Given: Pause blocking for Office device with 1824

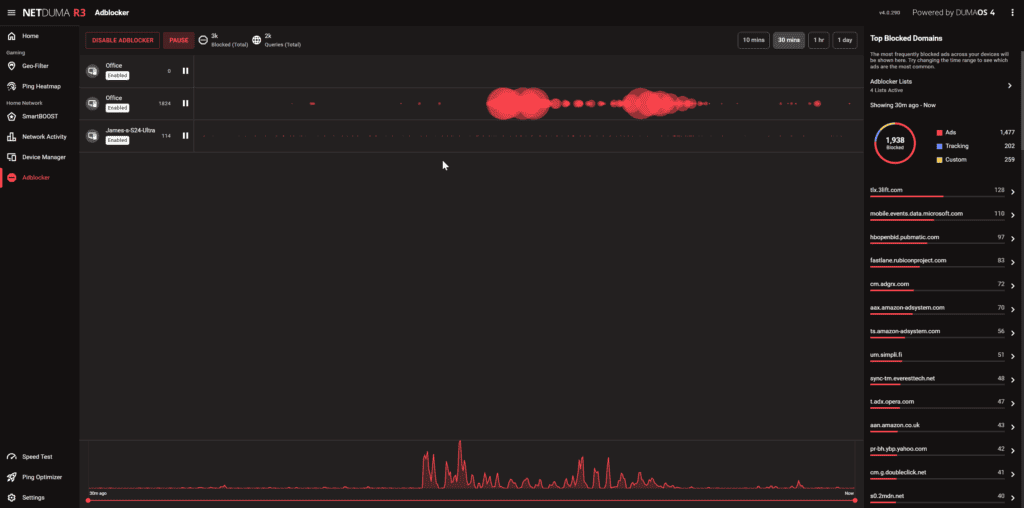Looking at the screenshot, I should (185, 103).
